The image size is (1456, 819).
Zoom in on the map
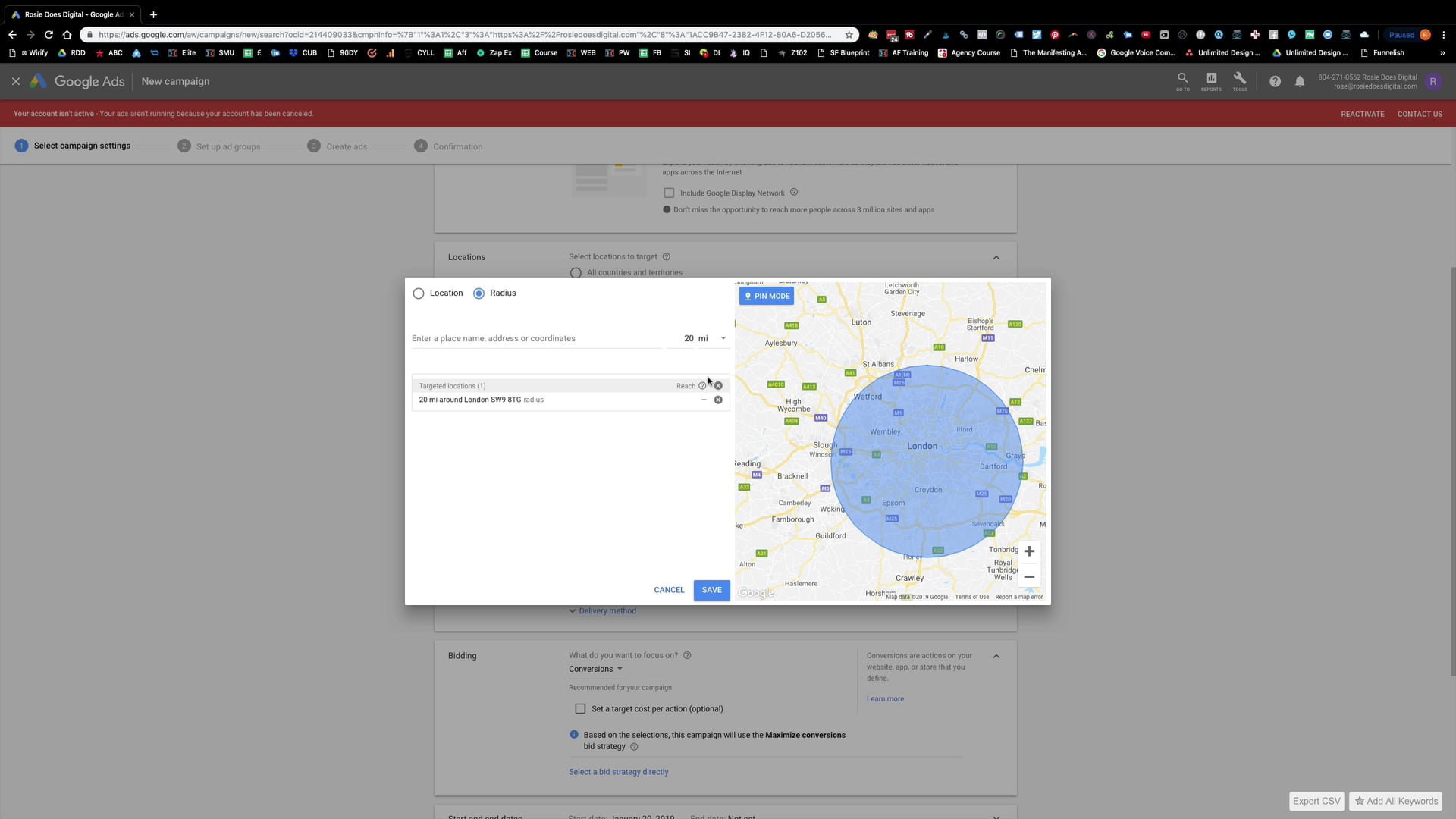pyautogui.click(x=1029, y=551)
